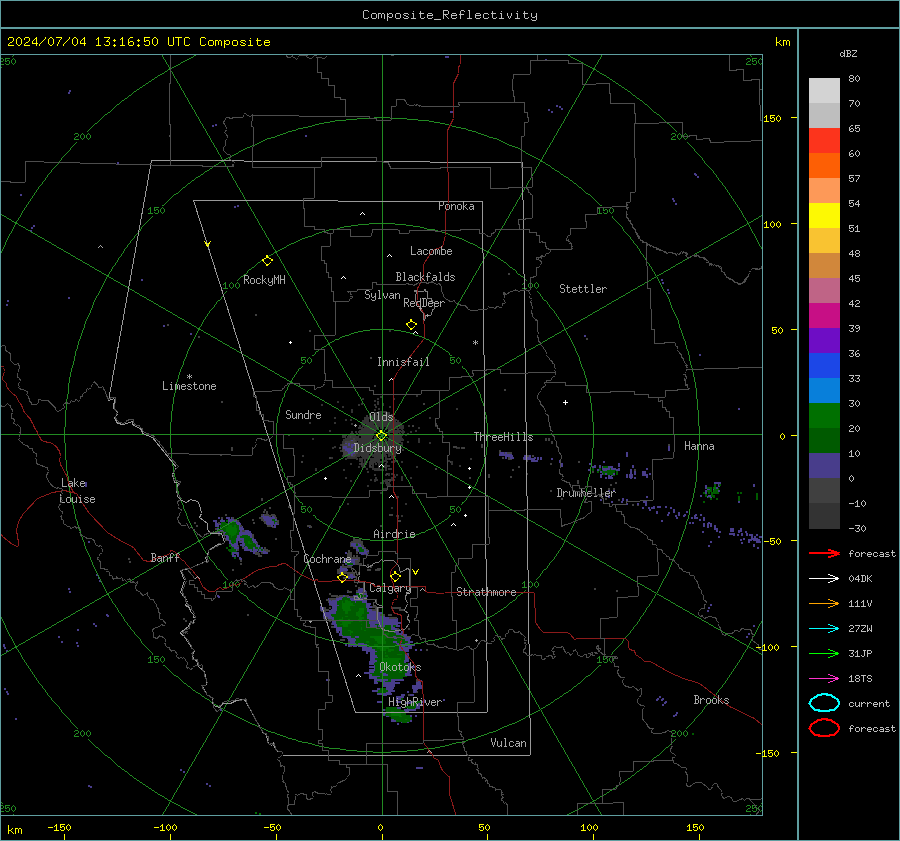Viewport: 900px width, 841px height.
Task: Click the Sundre town label
Action: pos(303,415)
